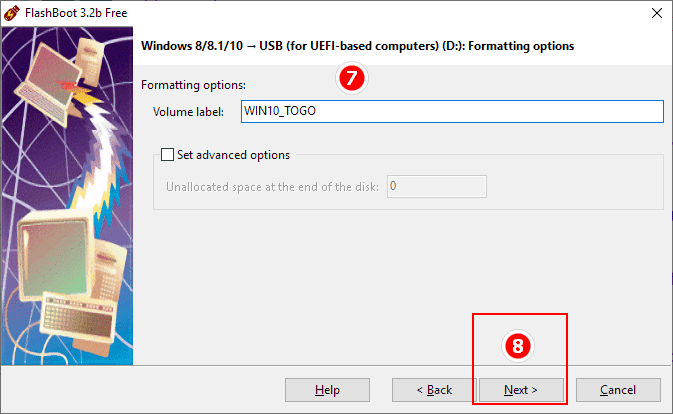Proceed with the Next button
Image resolution: width=673 pixels, height=414 pixels.
521,390
